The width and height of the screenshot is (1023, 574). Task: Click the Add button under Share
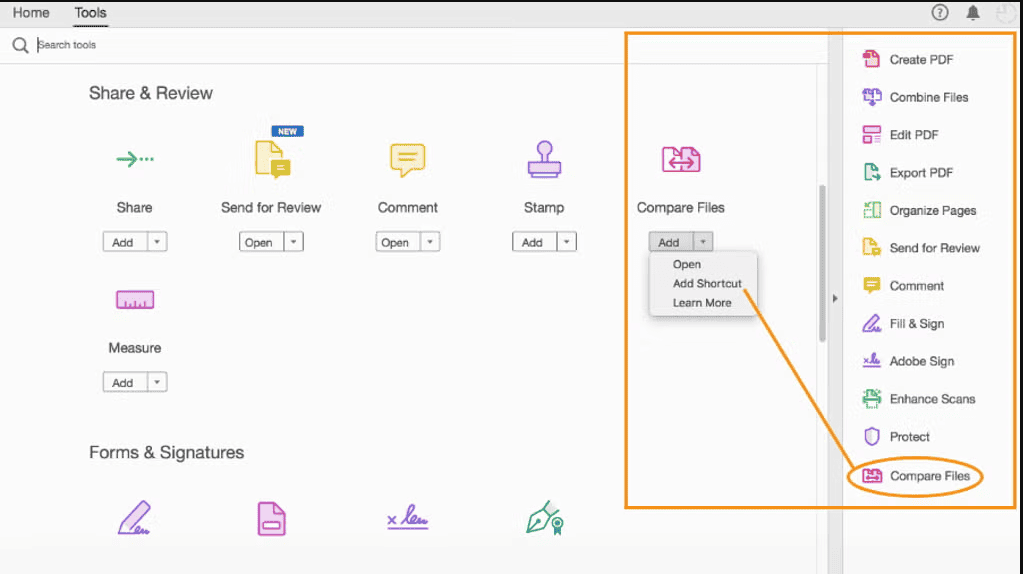coord(125,242)
